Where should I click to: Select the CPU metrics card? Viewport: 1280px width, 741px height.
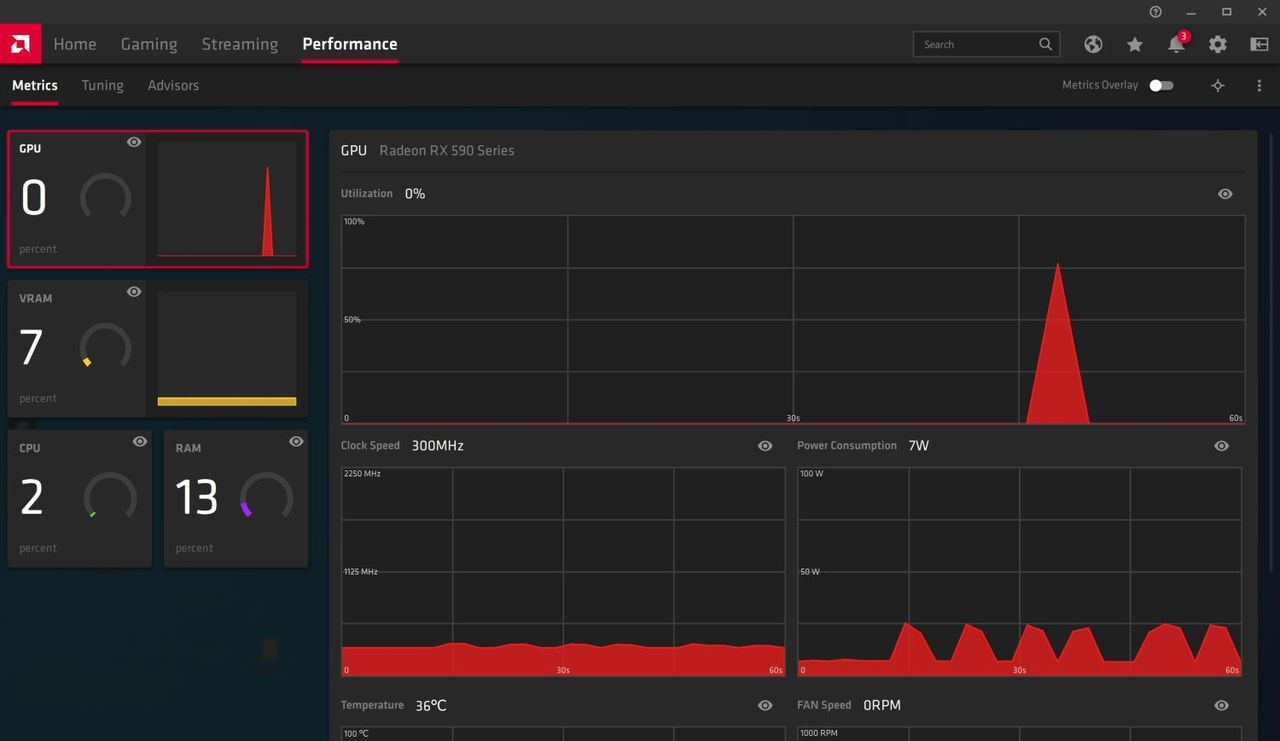tap(80, 499)
